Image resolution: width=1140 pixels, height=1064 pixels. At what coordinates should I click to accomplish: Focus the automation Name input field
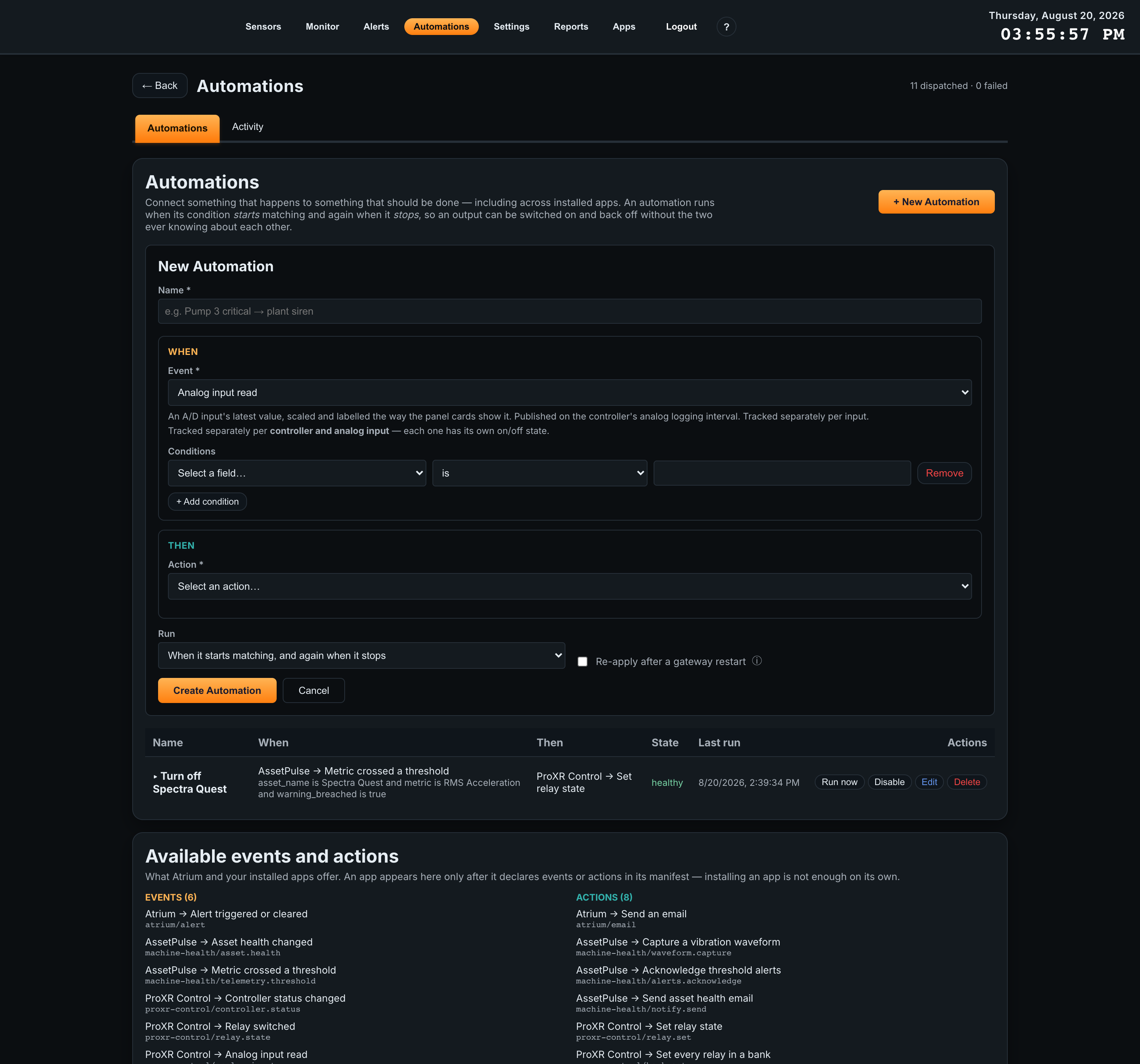(569, 312)
